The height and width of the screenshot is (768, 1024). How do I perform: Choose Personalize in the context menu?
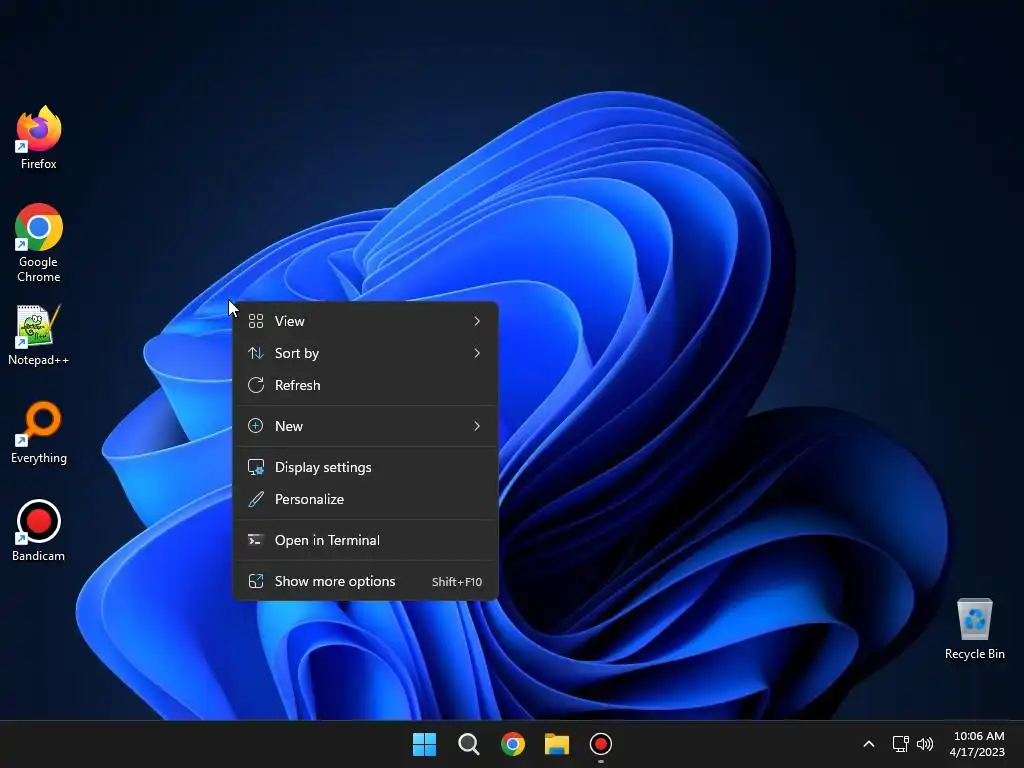point(366,500)
